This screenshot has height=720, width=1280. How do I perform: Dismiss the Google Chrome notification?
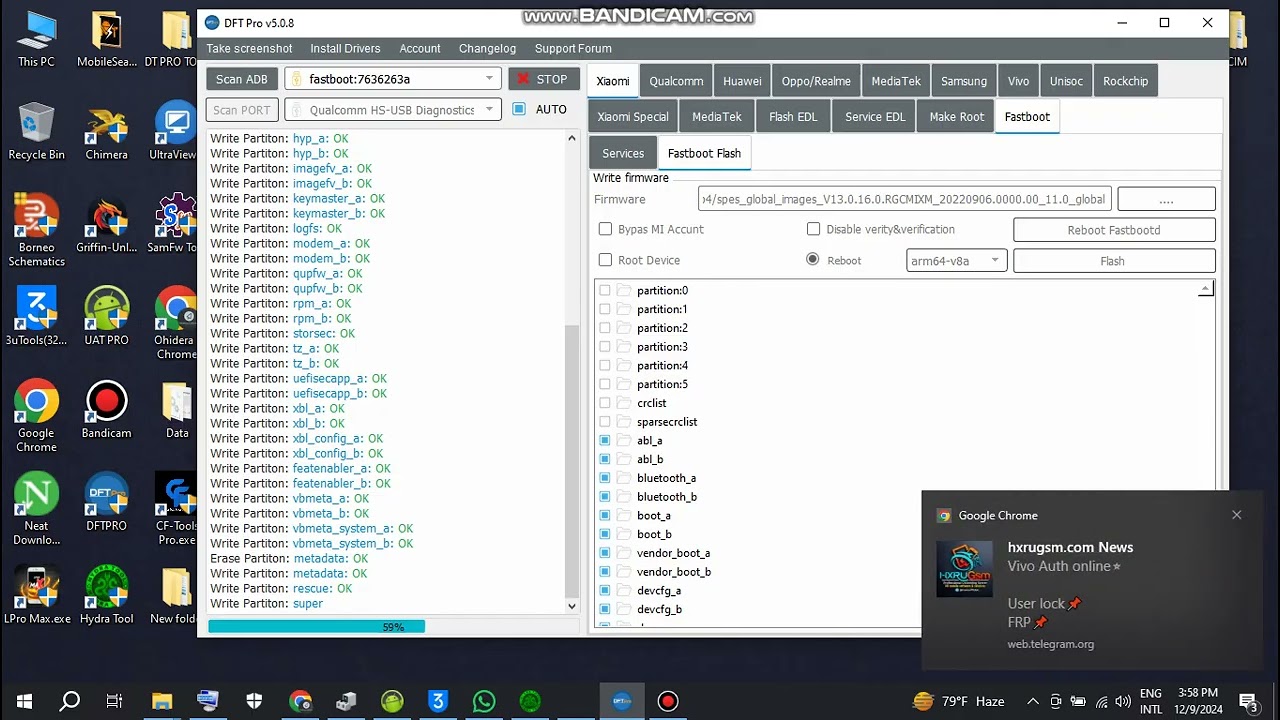point(1237,515)
